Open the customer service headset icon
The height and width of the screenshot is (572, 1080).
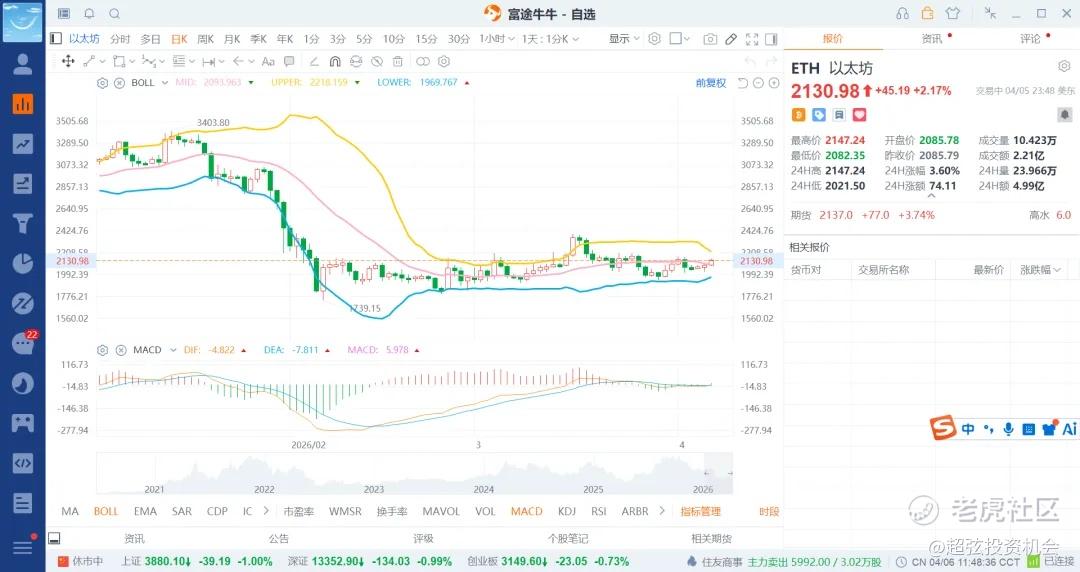click(903, 14)
